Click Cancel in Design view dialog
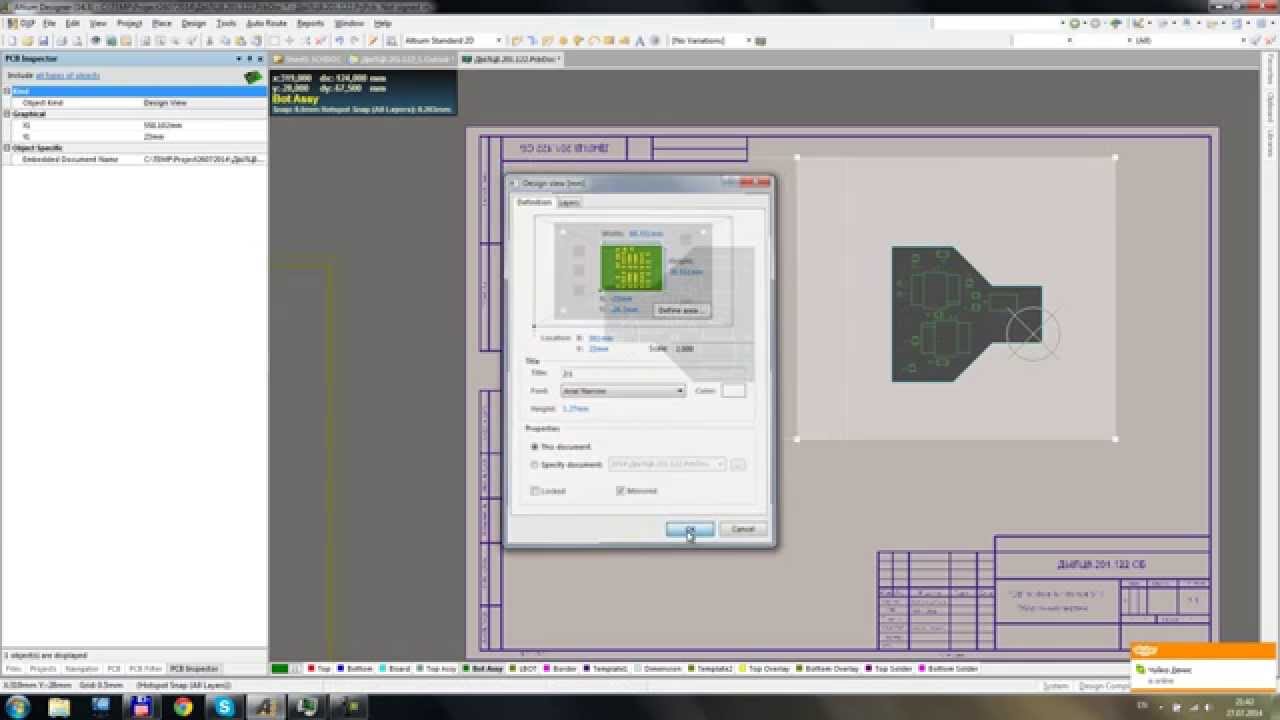The width and height of the screenshot is (1280, 720). [743, 529]
